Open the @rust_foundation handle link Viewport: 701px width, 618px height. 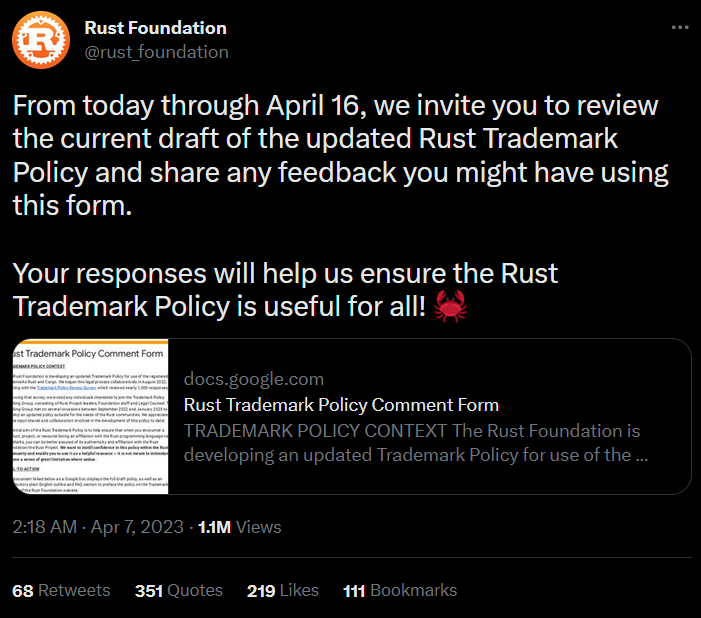[157, 51]
